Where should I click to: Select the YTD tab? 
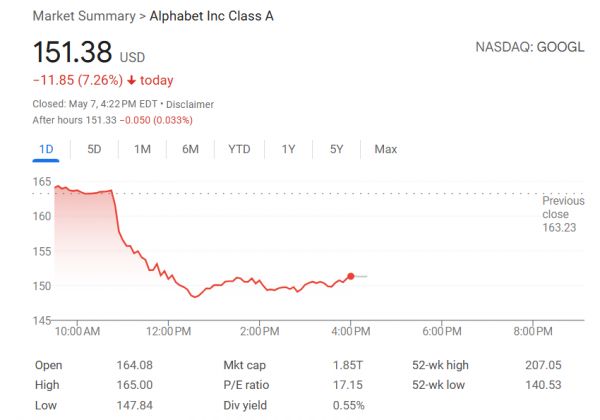[239, 149]
